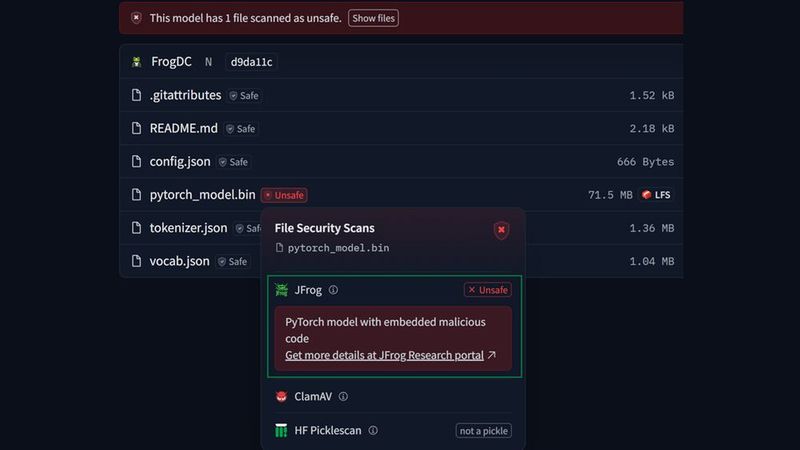The height and width of the screenshot is (450, 800).
Task: Click the red shield icon in File Security Scans
Action: point(501,231)
